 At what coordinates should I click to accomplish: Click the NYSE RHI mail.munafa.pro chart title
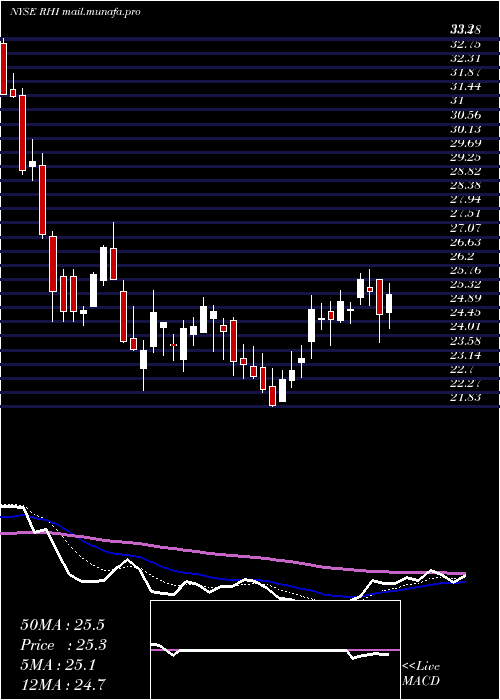click(x=75, y=12)
